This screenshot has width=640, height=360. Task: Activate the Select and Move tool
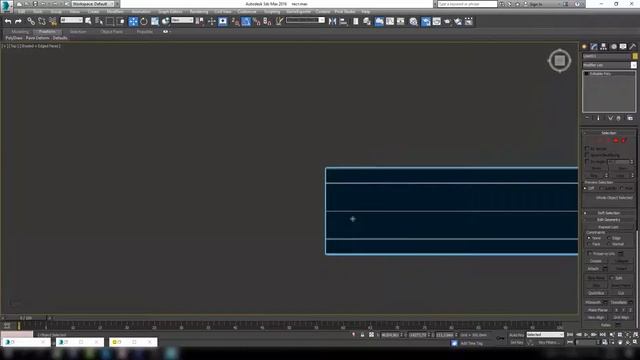pos(133,21)
